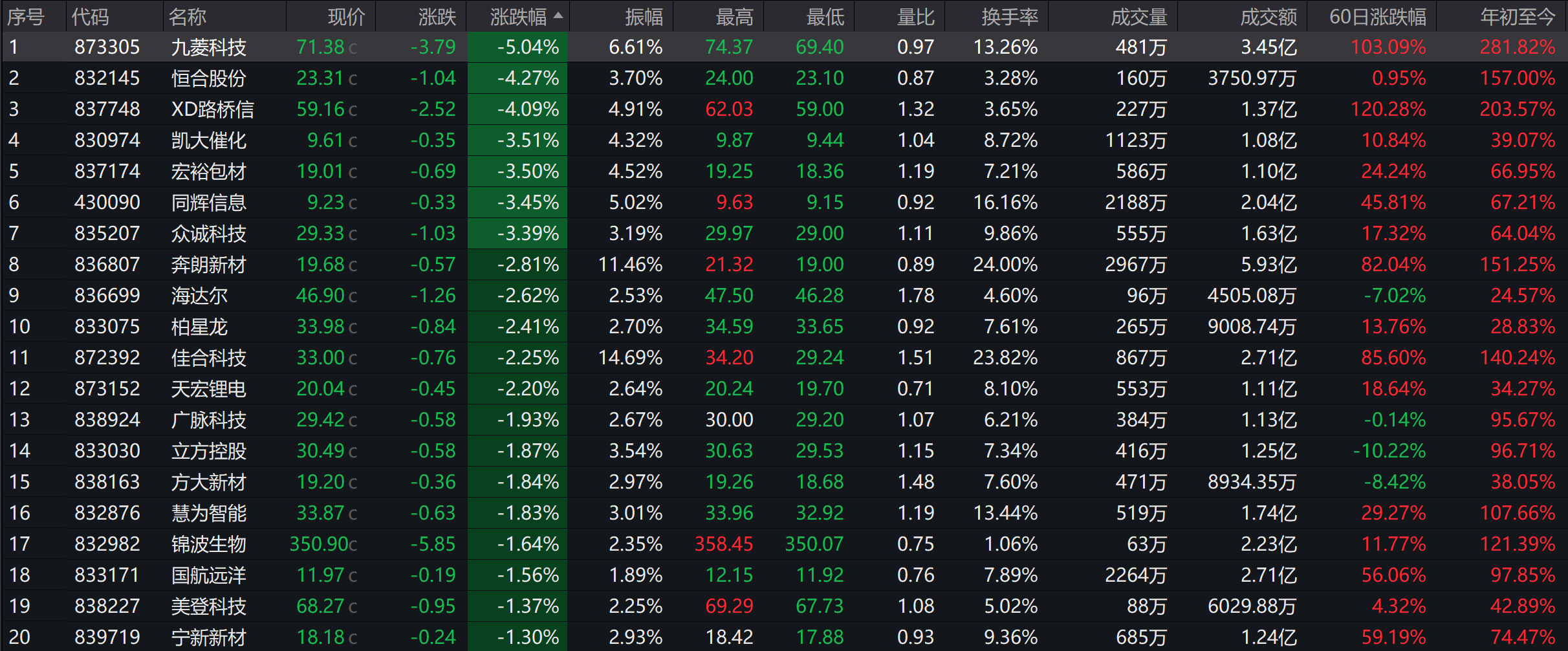Click the sort arrow beside 涨跌幅

558,16
